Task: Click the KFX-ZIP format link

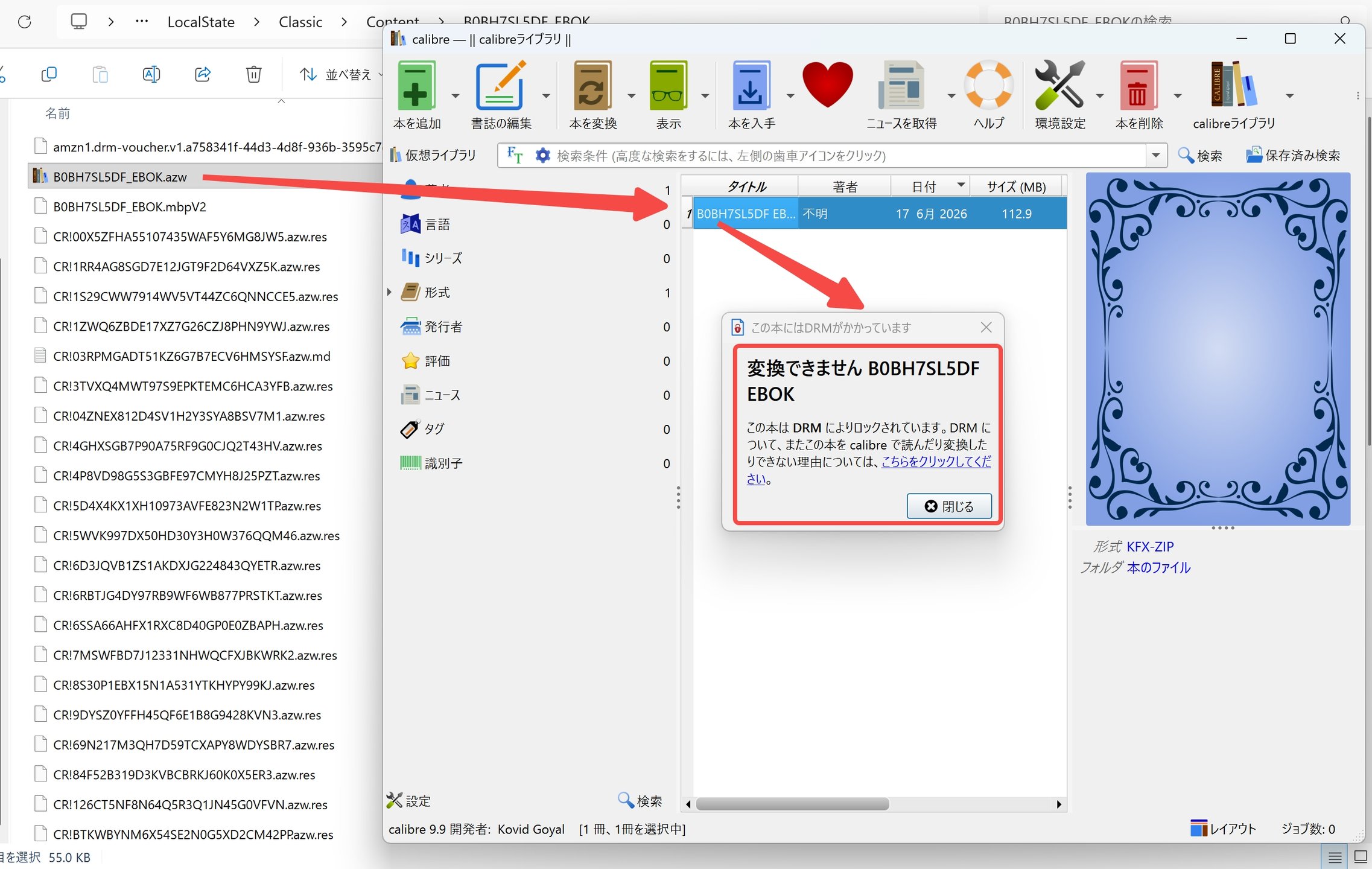Action: pyautogui.click(x=1150, y=547)
